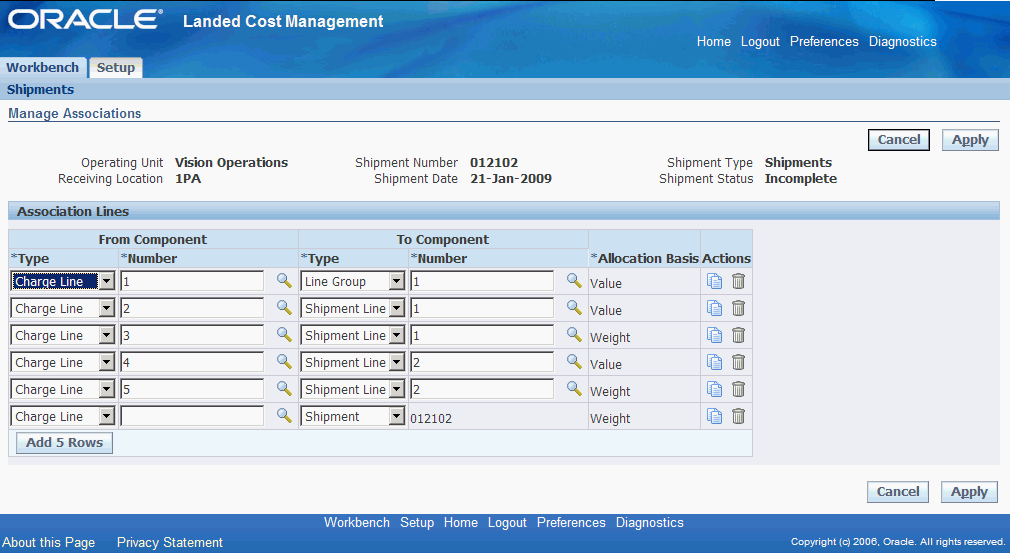Delete the Charge Line 3 association row
Viewport: 1010px width, 553px height.
pos(738,335)
